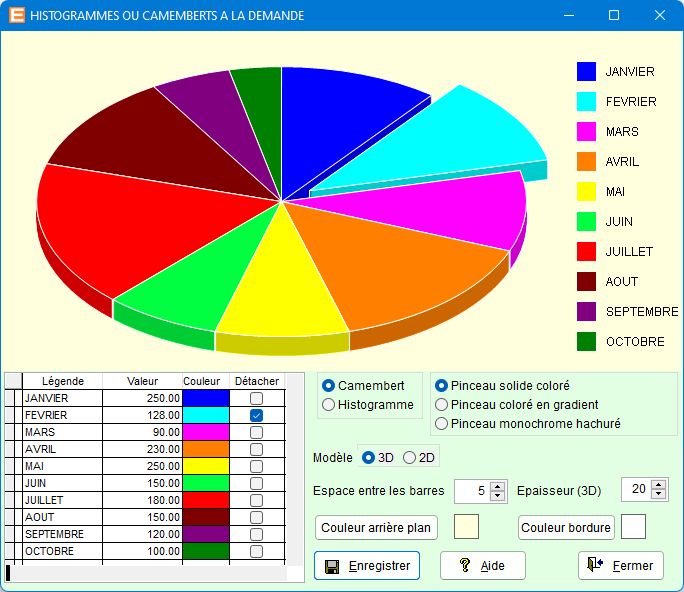Image resolution: width=684 pixels, height=592 pixels.
Task: Click the cyan FEVRIER legend square
Action: click(587, 102)
